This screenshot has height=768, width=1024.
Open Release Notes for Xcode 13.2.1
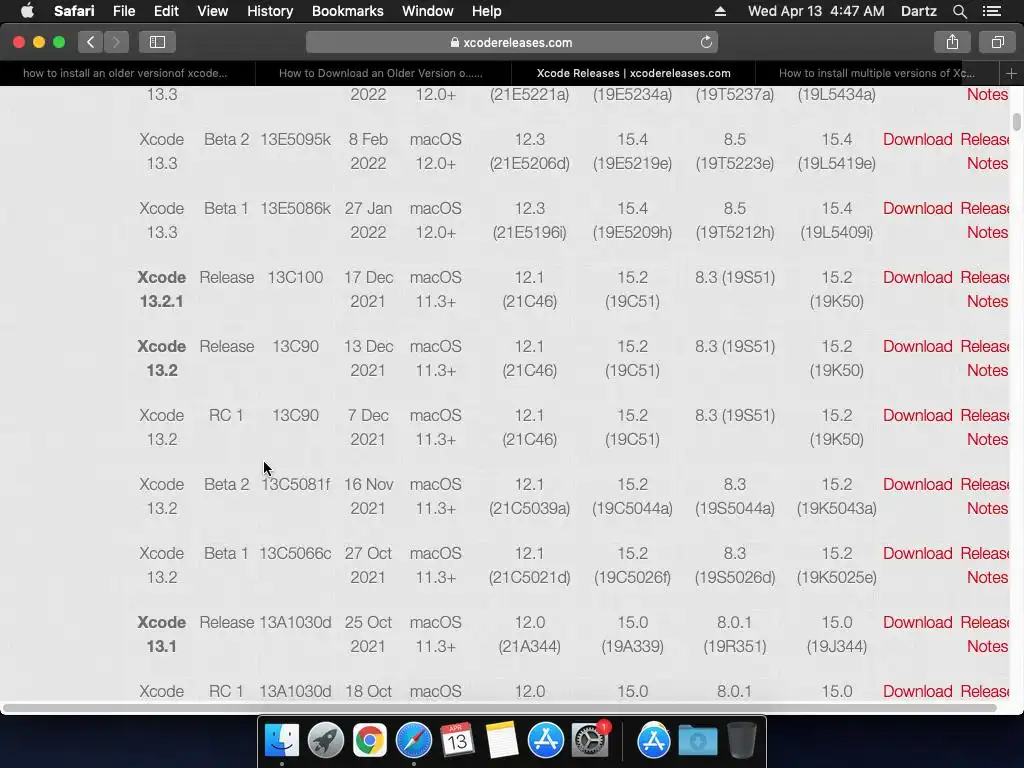985,289
